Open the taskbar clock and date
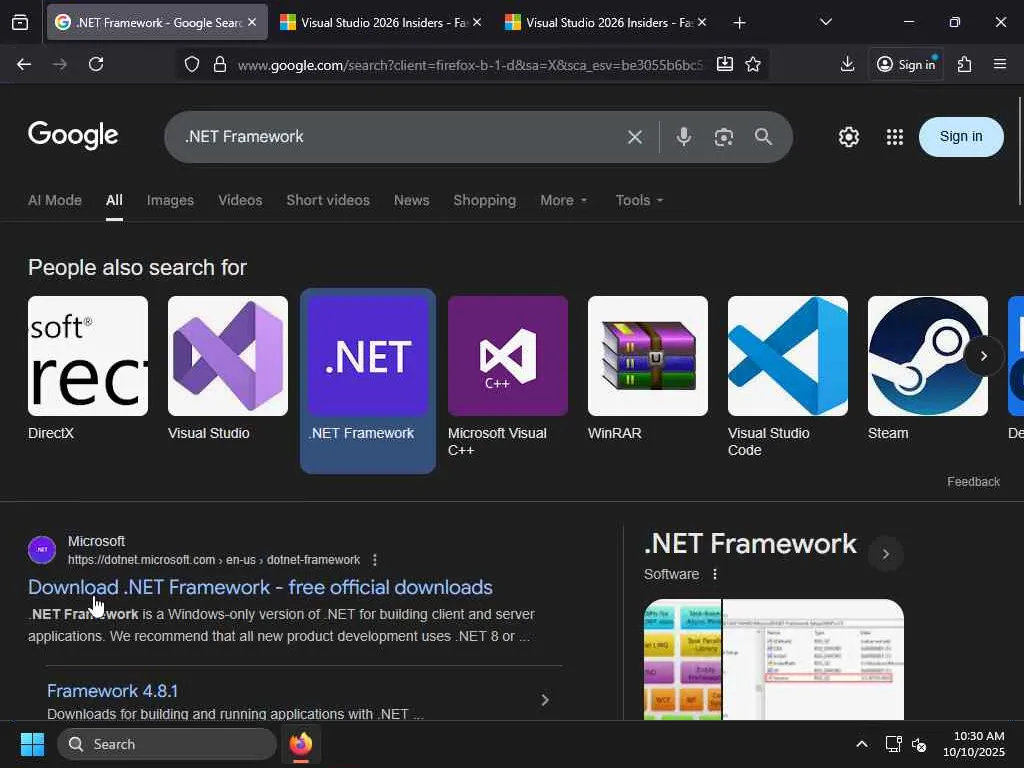 click(974, 744)
